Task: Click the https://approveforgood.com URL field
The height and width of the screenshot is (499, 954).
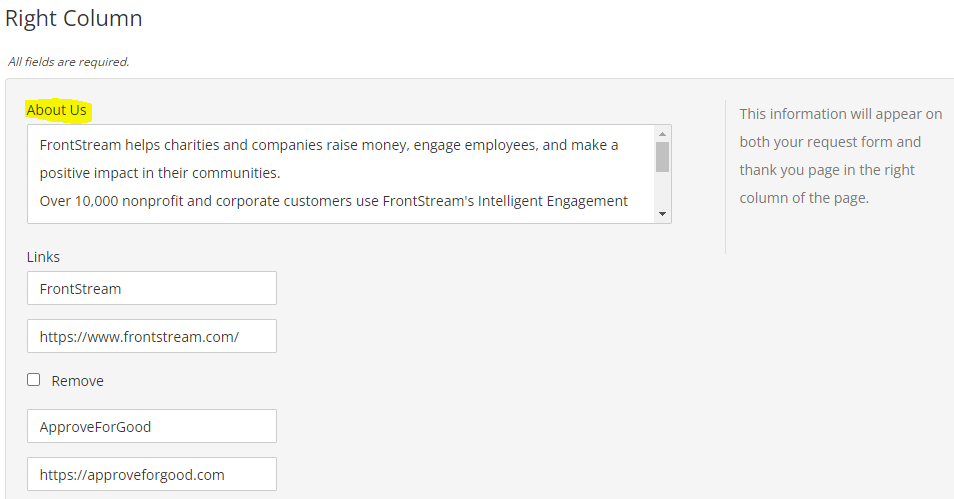Action: click(152, 474)
